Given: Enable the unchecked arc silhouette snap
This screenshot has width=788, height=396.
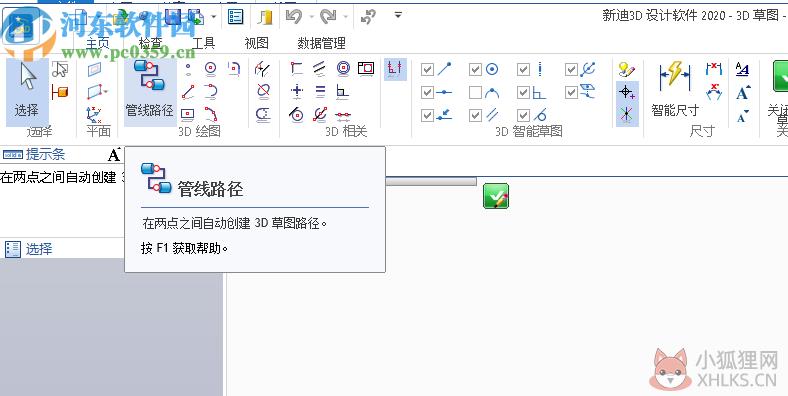Looking at the screenshot, I should click(x=475, y=92).
